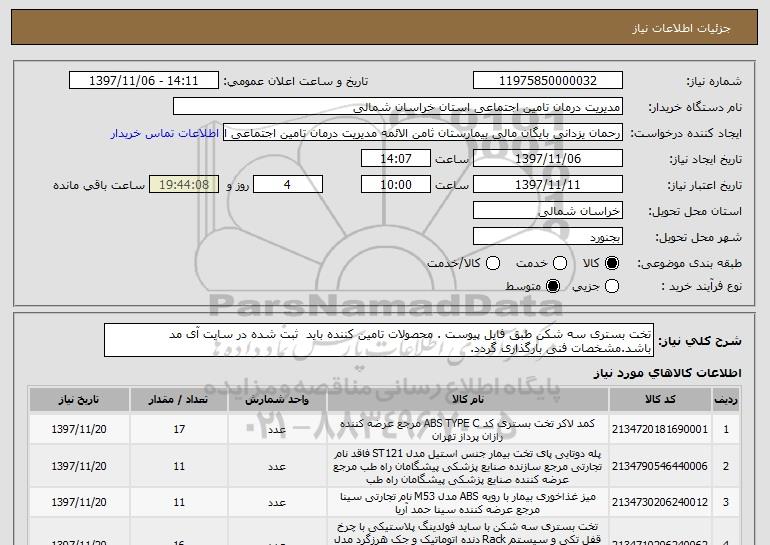Choose the جزیی purchase type radio
The width and height of the screenshot is (770, 545).
pyautogui.click(x=612, y=286)
